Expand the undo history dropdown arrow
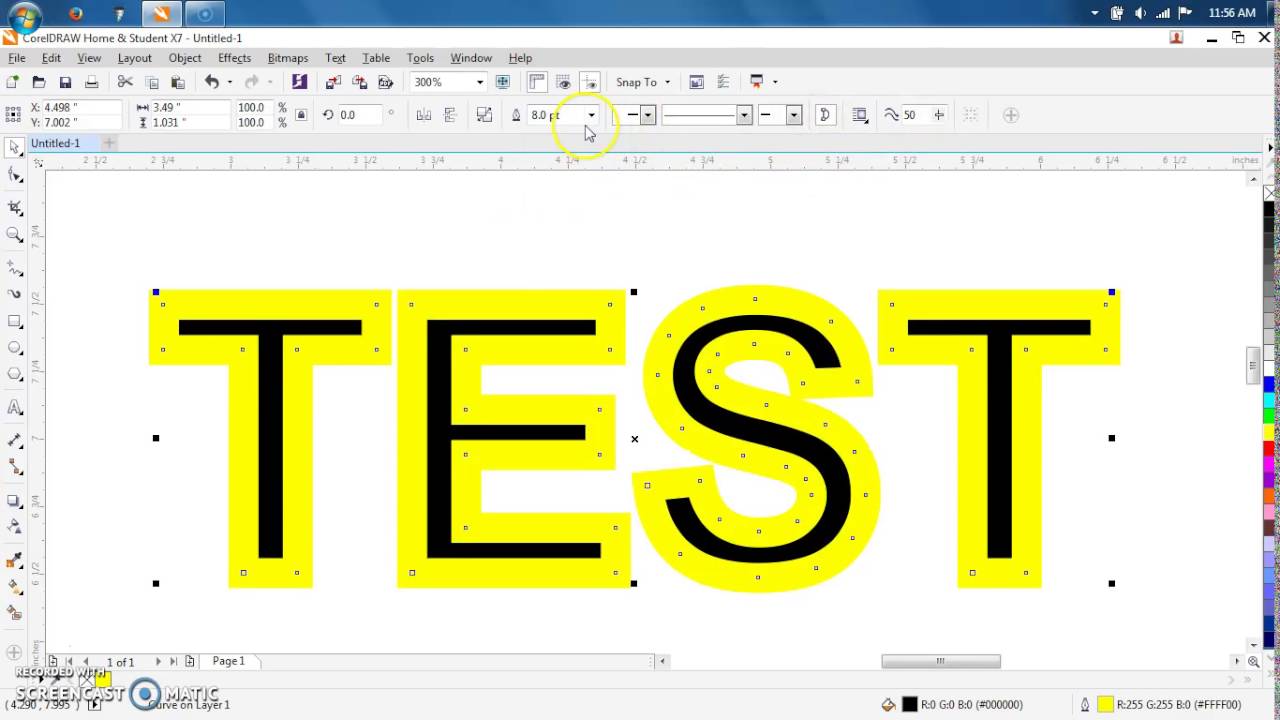Image resolution: width=1280 pixels, height=720 pixels. tap(229, 82)
